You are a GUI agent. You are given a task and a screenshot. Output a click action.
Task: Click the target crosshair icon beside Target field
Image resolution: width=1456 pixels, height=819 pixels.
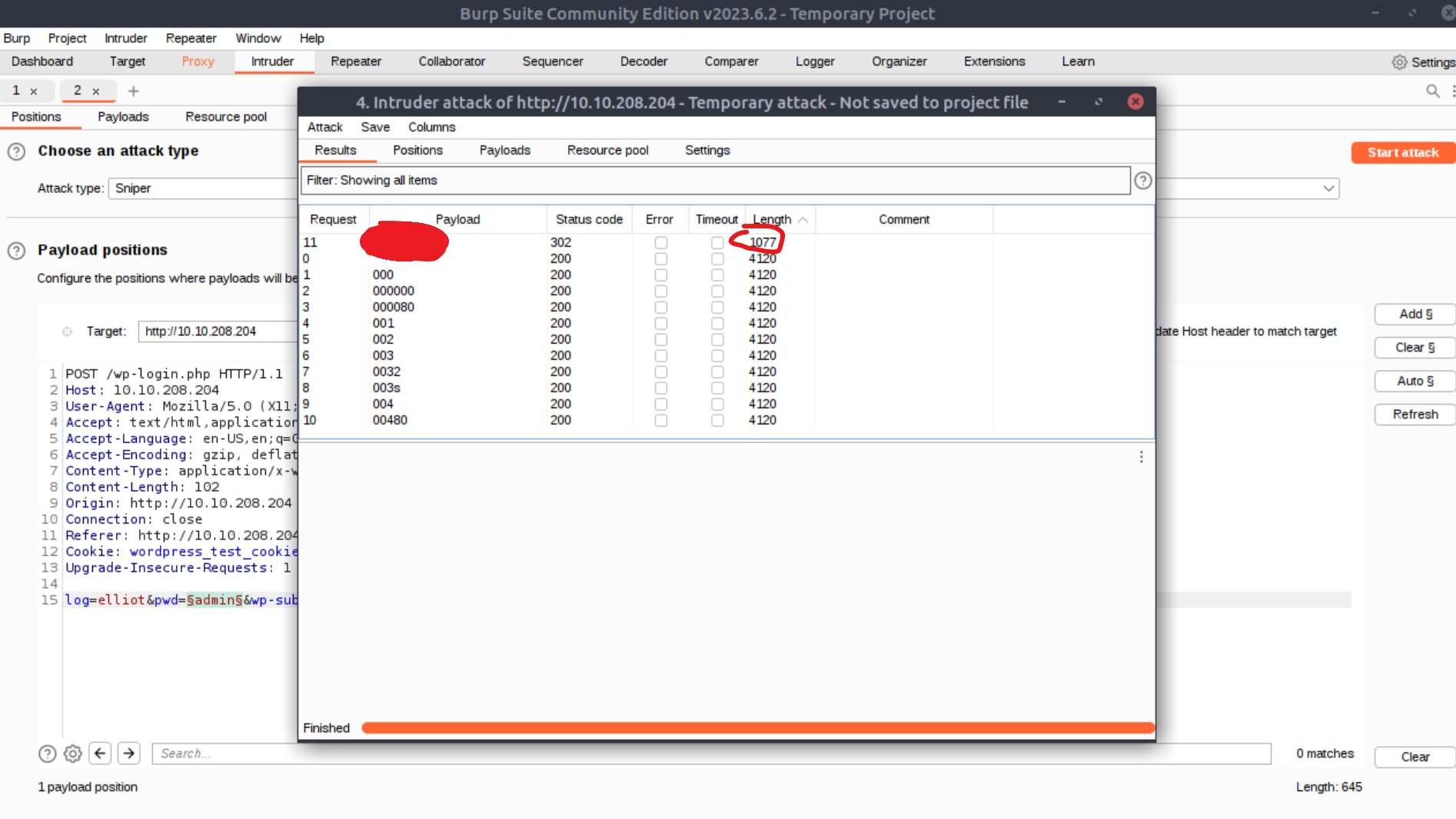click(x=67, y=331)
